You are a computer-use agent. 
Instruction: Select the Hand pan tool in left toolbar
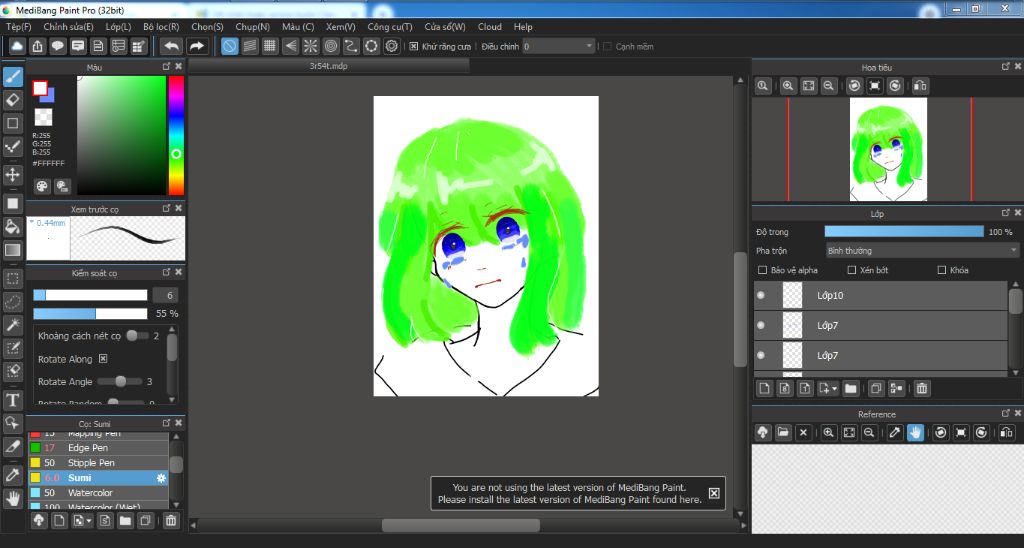coord(12,498)
